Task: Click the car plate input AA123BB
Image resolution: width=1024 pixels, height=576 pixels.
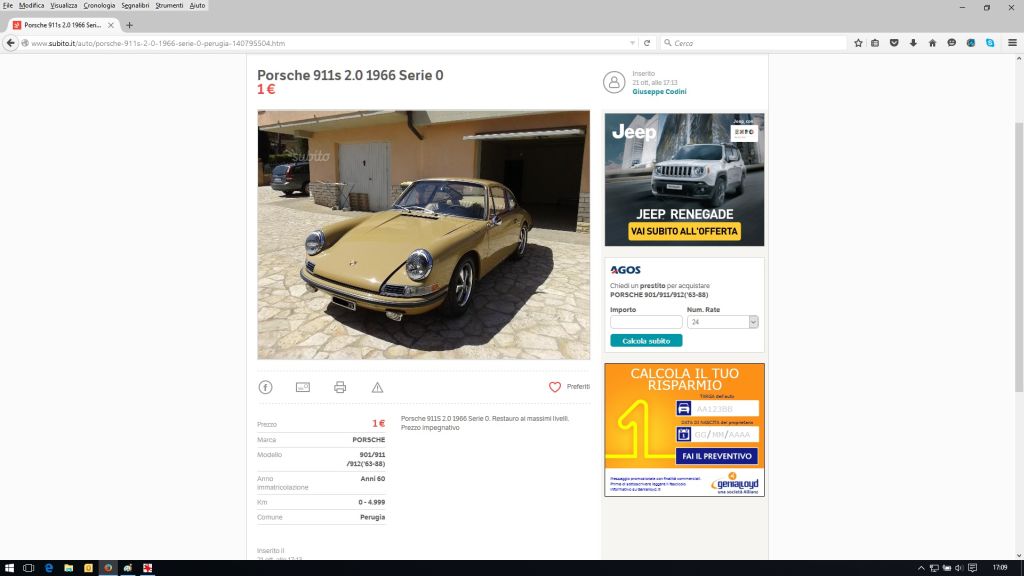Action: click(x=724, y=409)
